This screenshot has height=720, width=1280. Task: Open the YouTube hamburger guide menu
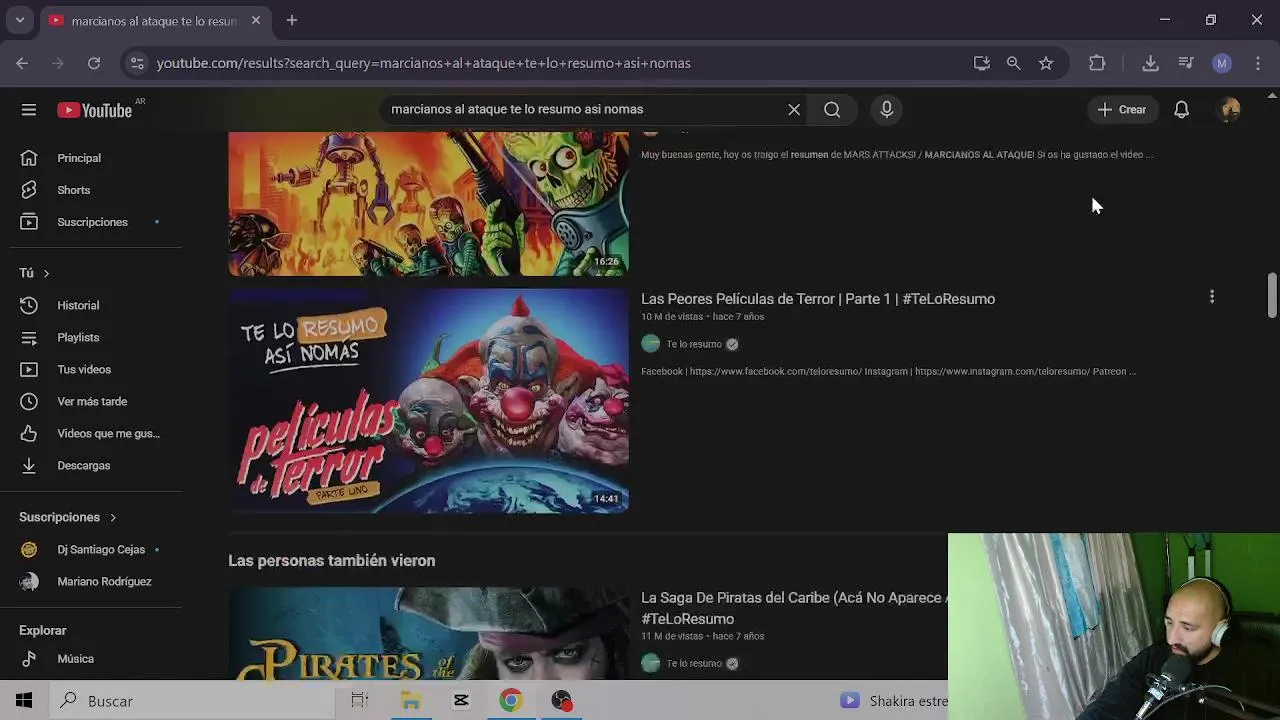tap(29, 110)
